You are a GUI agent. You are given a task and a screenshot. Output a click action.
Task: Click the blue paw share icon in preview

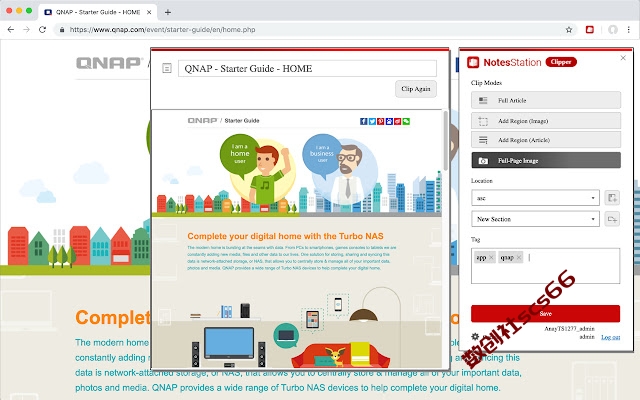[x=389, y=121]
